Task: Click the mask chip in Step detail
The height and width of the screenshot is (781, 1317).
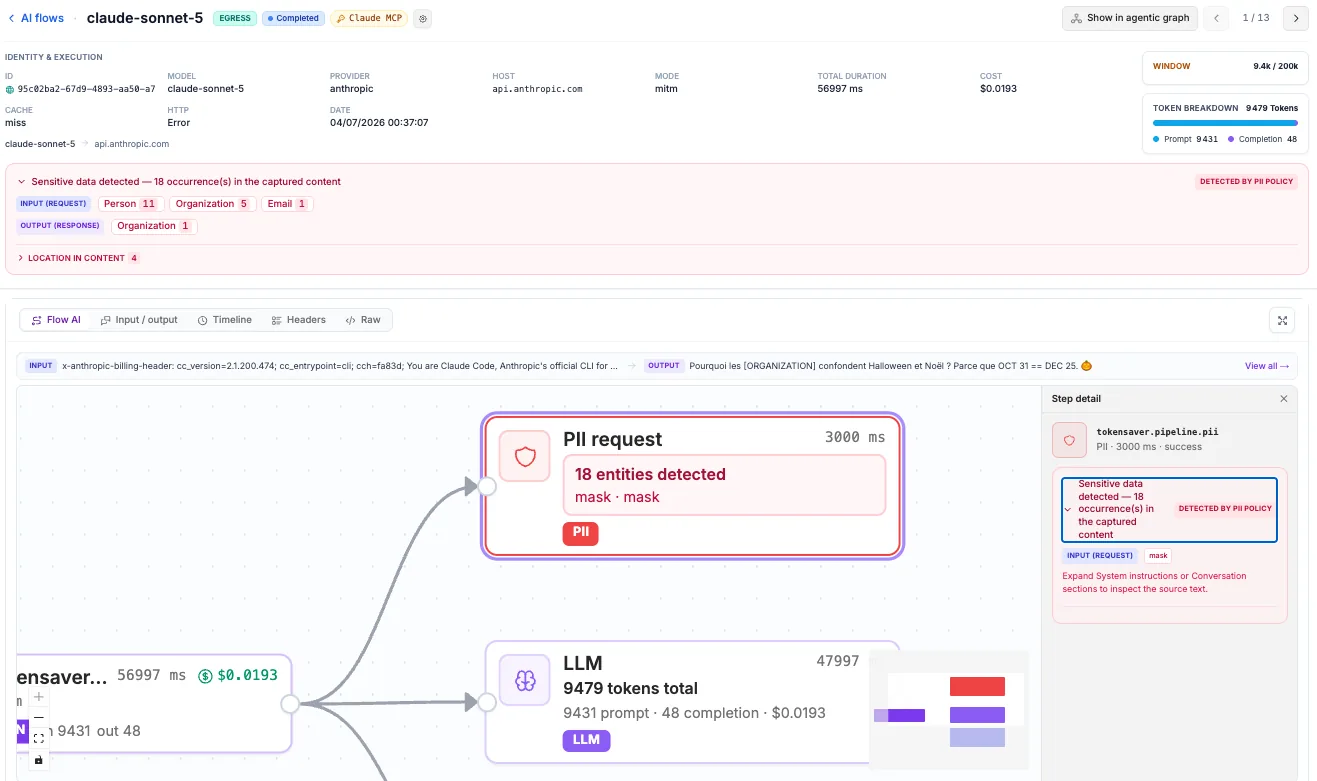Action: 1158,556
